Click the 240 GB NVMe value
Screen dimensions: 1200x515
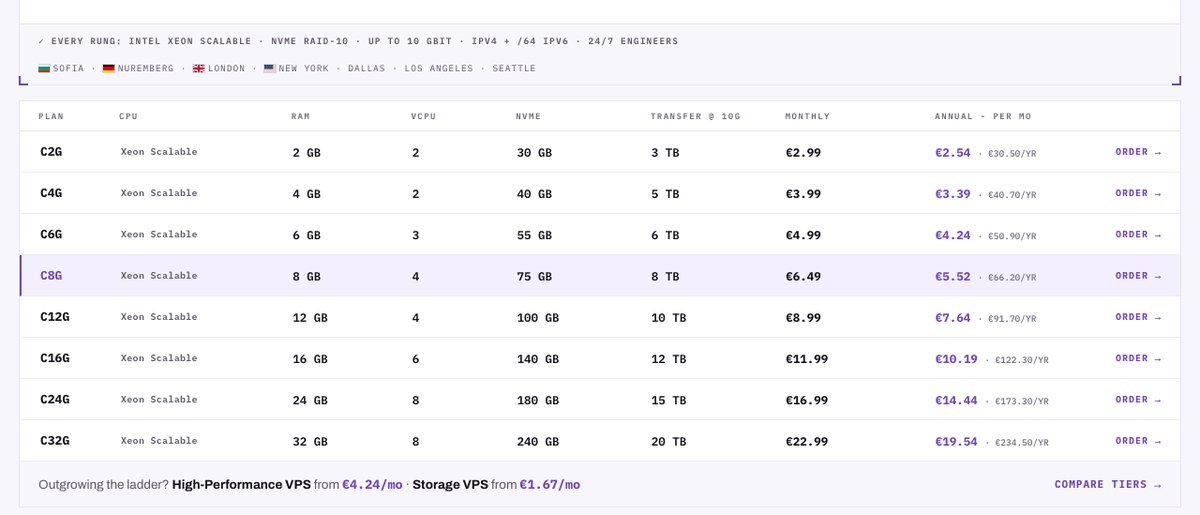[537, 441]
